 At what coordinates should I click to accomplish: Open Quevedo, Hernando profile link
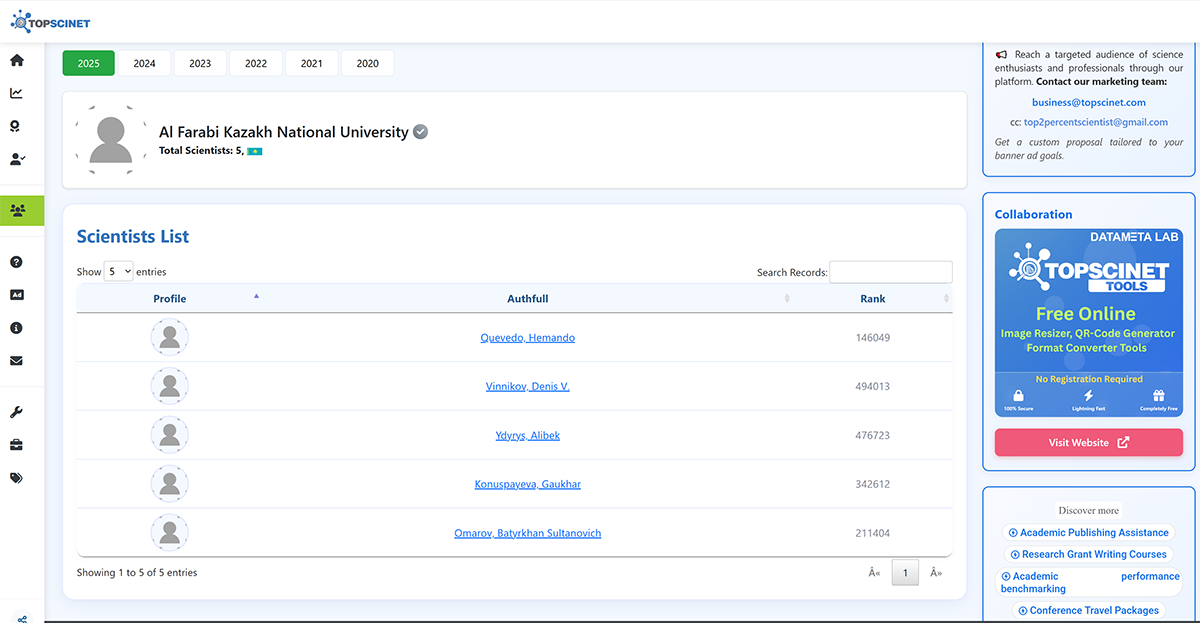527,338
